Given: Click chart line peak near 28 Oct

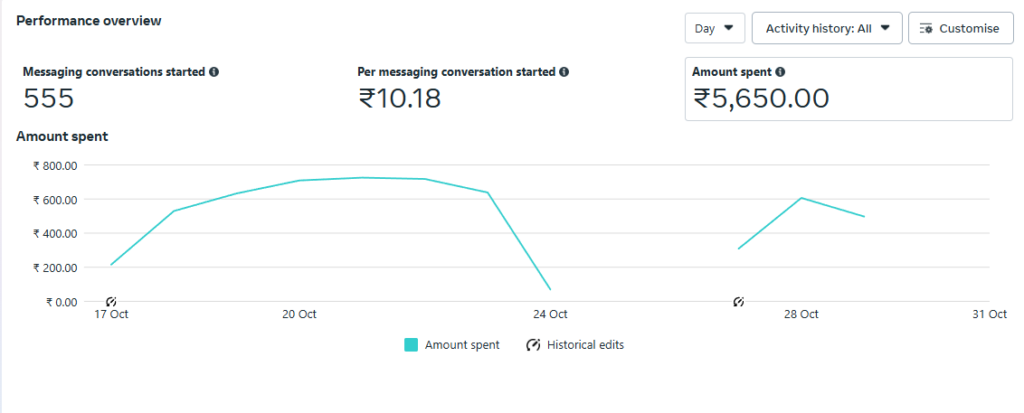Looking at the screenshot, I should point(801,198).
